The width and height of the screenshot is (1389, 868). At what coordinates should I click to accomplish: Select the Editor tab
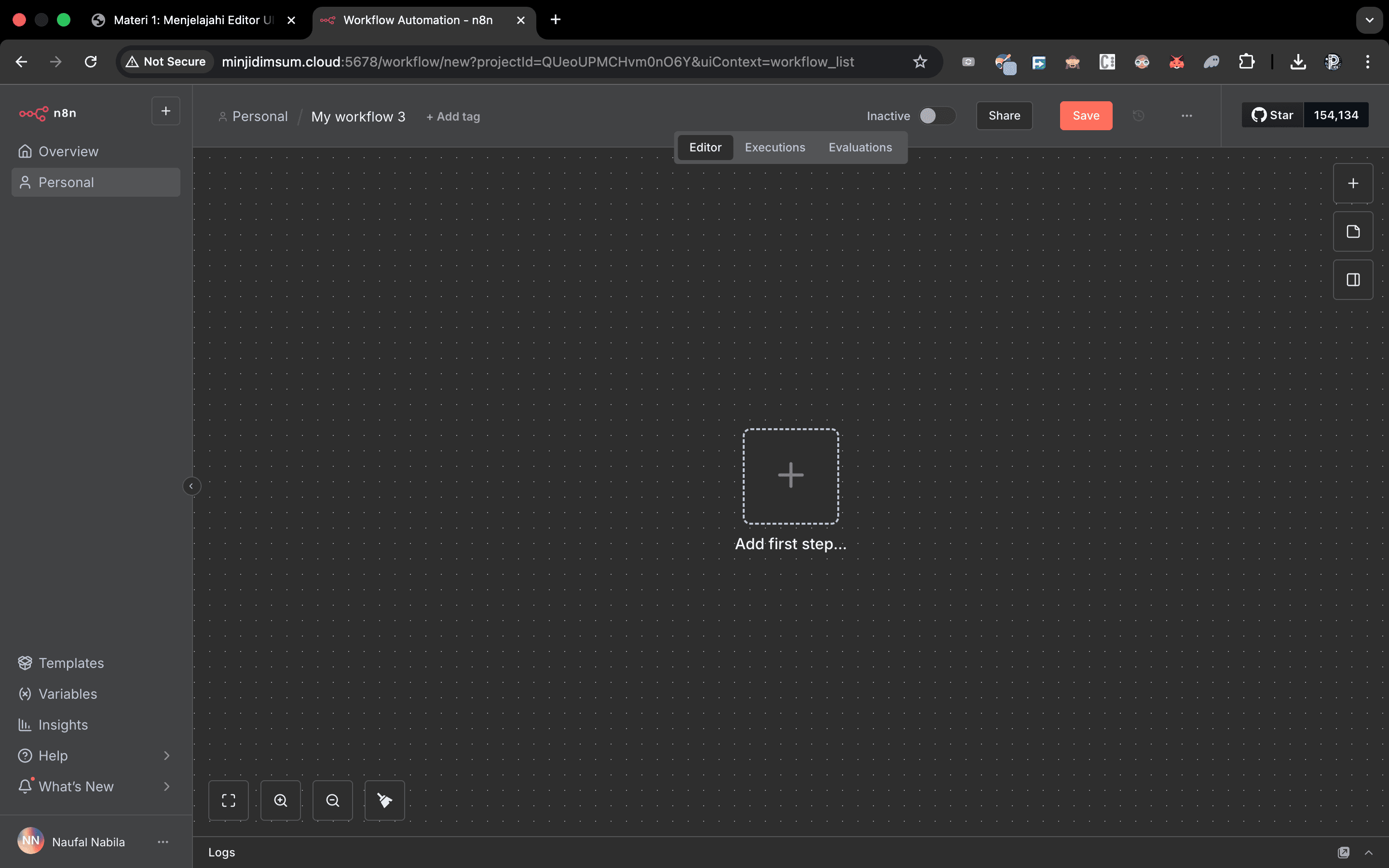coord(705,148)
